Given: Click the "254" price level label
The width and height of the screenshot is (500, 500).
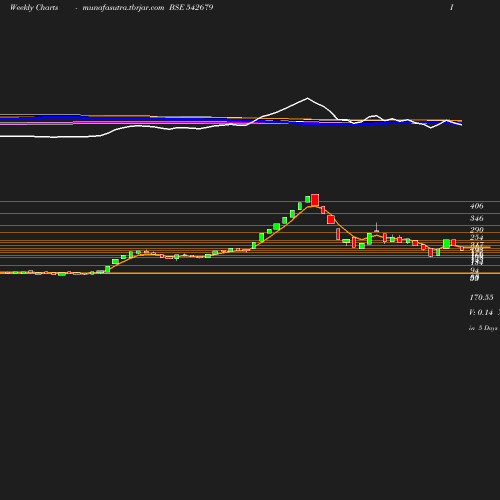Looking at the screenshot, I should click(x=476, y=237).
